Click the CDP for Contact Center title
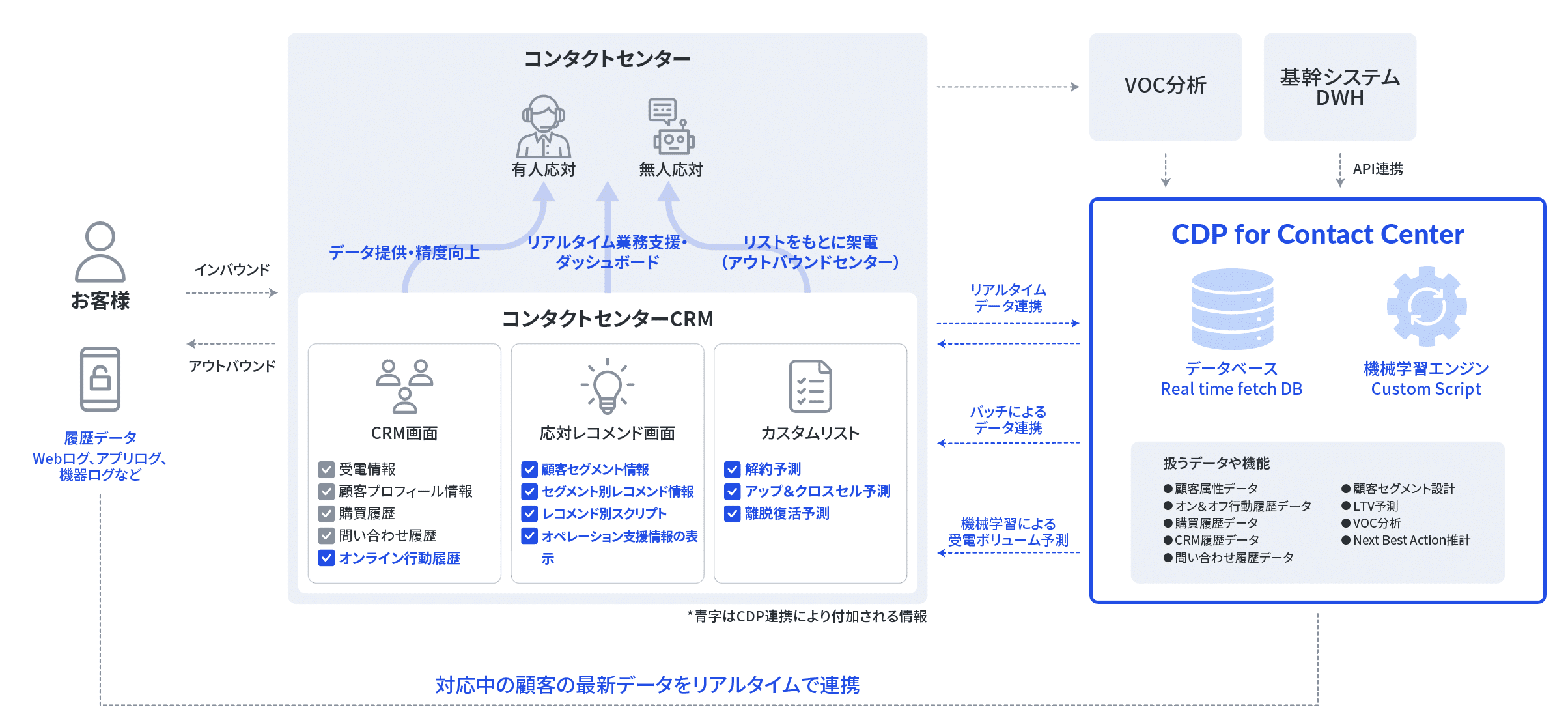 pyautogui.click(x=1317, y=235)
